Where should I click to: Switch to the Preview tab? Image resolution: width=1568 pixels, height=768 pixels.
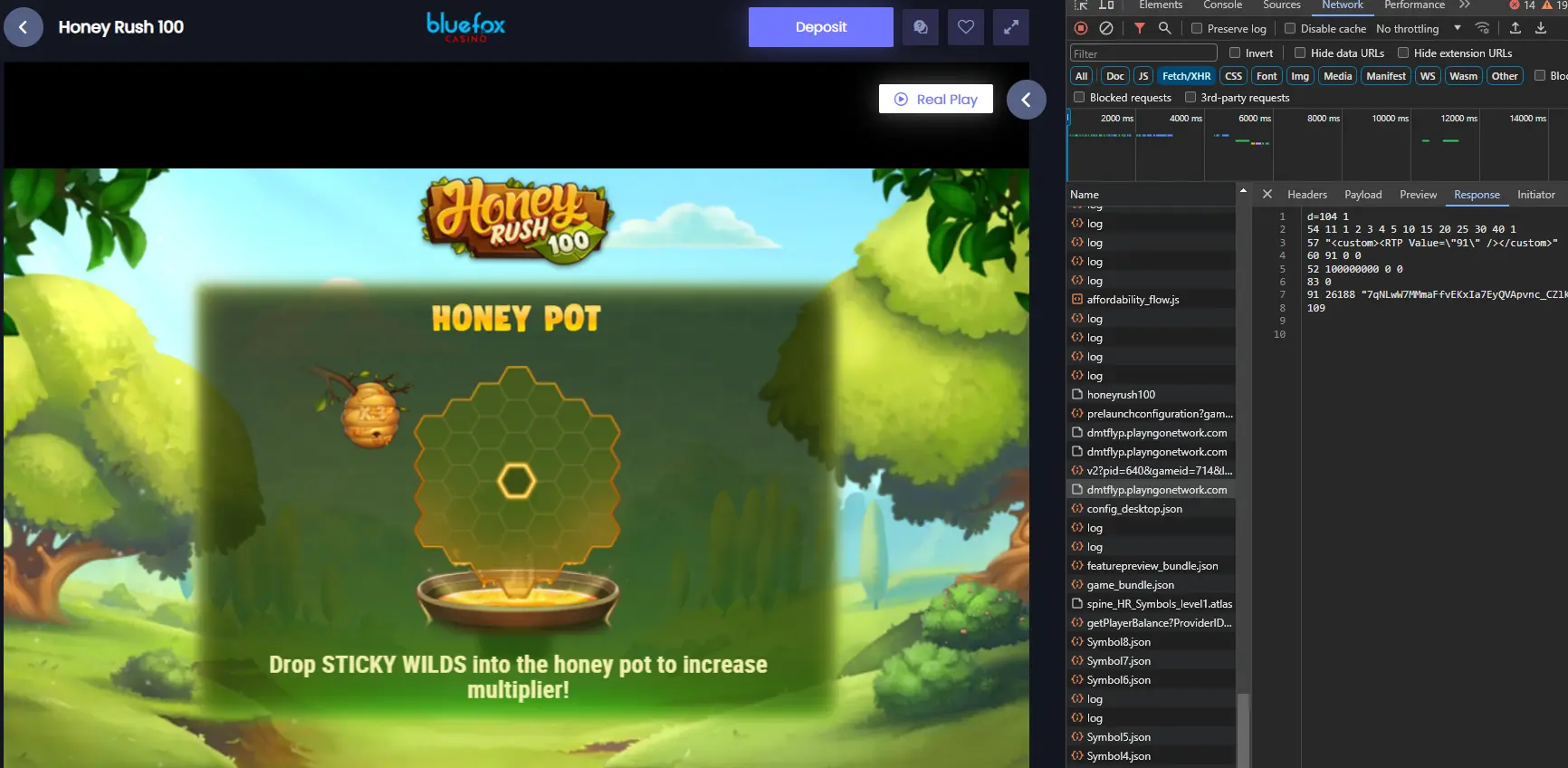tap(1418, 195)
